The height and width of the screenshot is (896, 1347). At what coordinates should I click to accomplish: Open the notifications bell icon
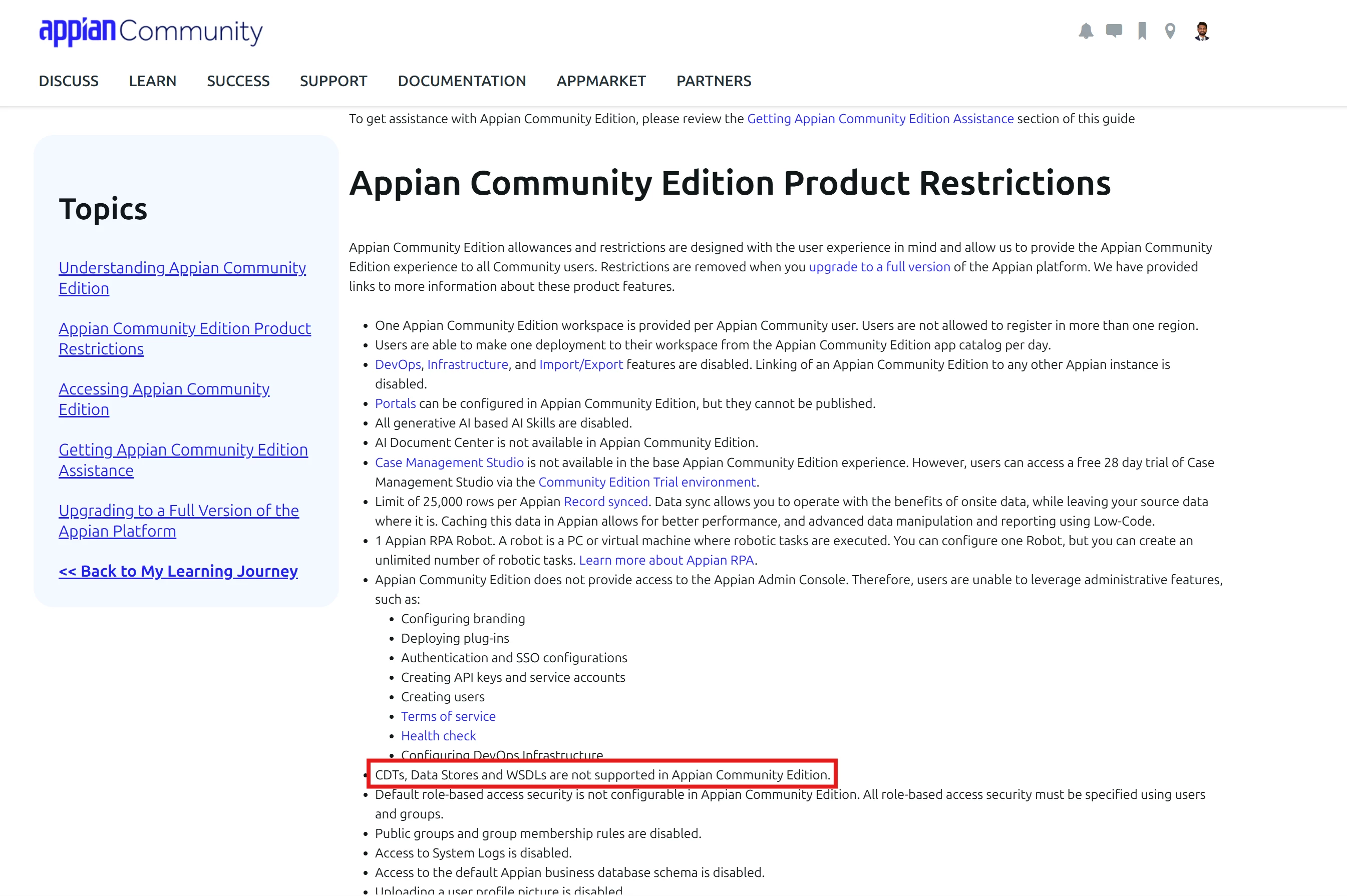click(1086, 31)
